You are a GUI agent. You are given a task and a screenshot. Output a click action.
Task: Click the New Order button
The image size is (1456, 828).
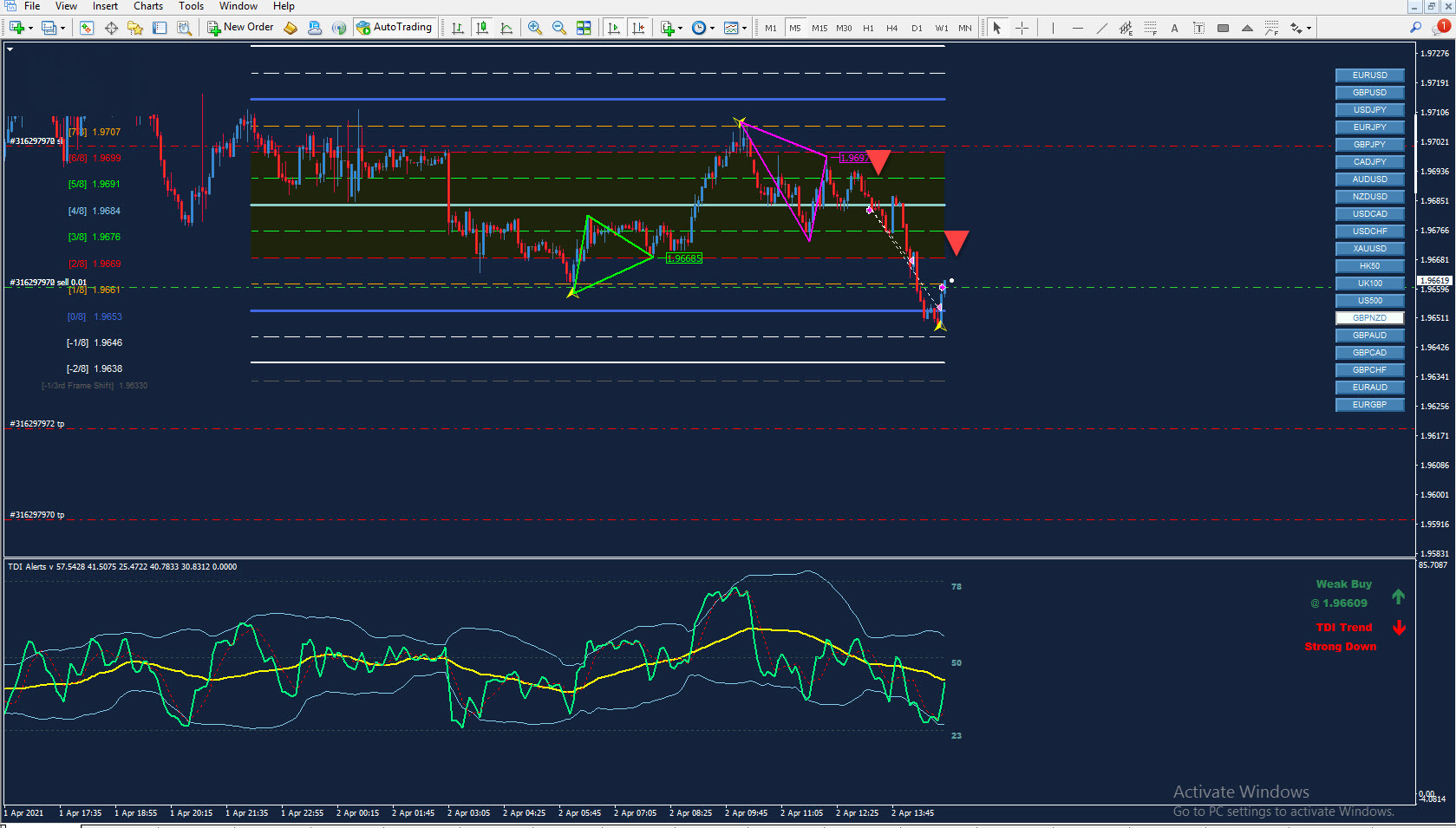tap(240, 28)
